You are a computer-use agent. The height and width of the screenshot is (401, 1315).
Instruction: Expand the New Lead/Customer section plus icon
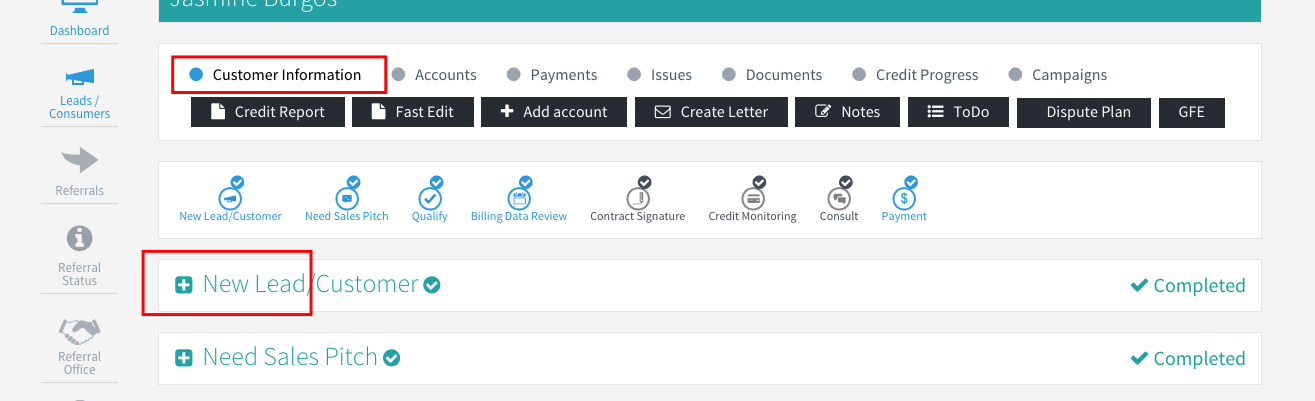tap(184, 285)
